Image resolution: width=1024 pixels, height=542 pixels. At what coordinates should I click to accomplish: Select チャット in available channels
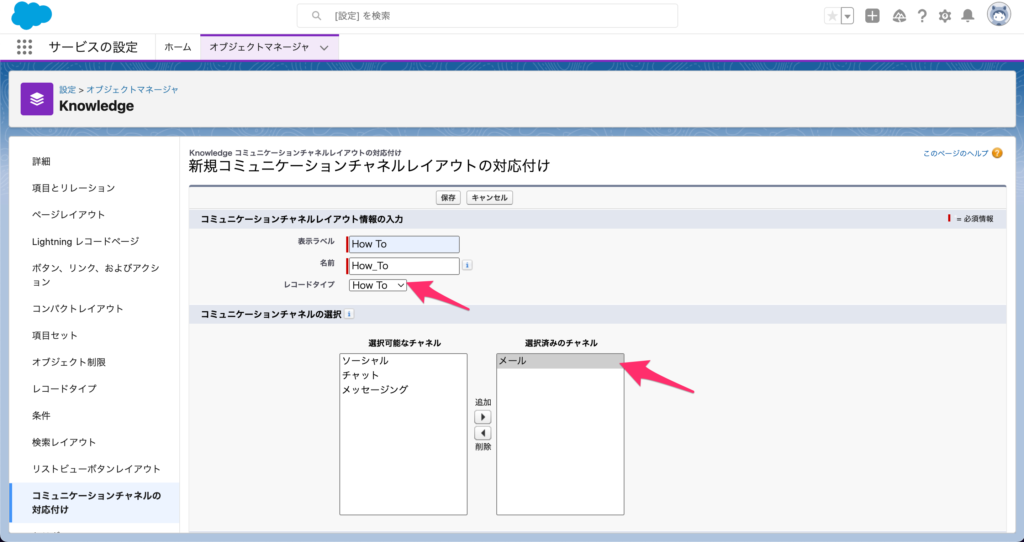tap(403, 375)
